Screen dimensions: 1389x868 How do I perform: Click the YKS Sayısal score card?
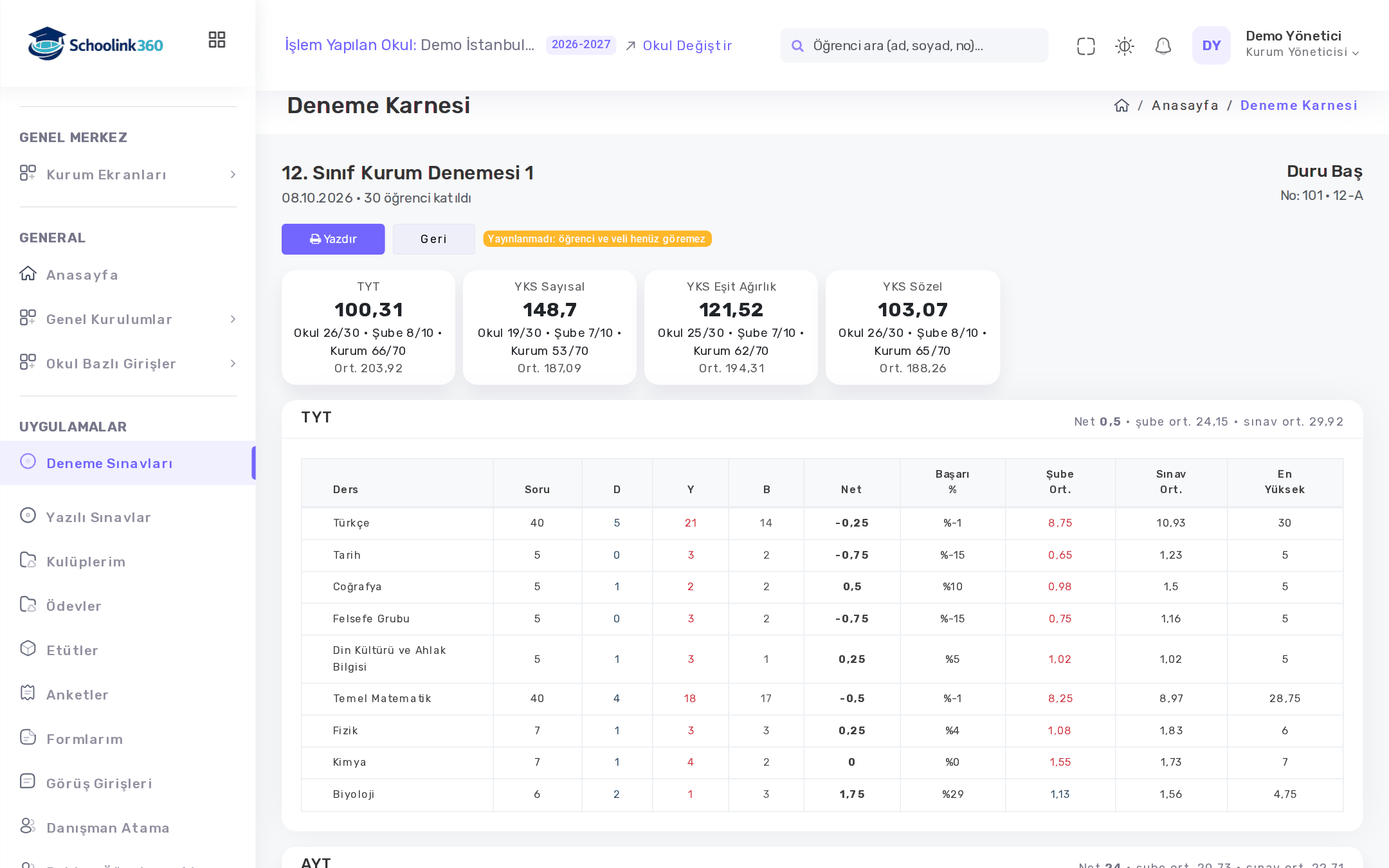(x=550, y=327)
